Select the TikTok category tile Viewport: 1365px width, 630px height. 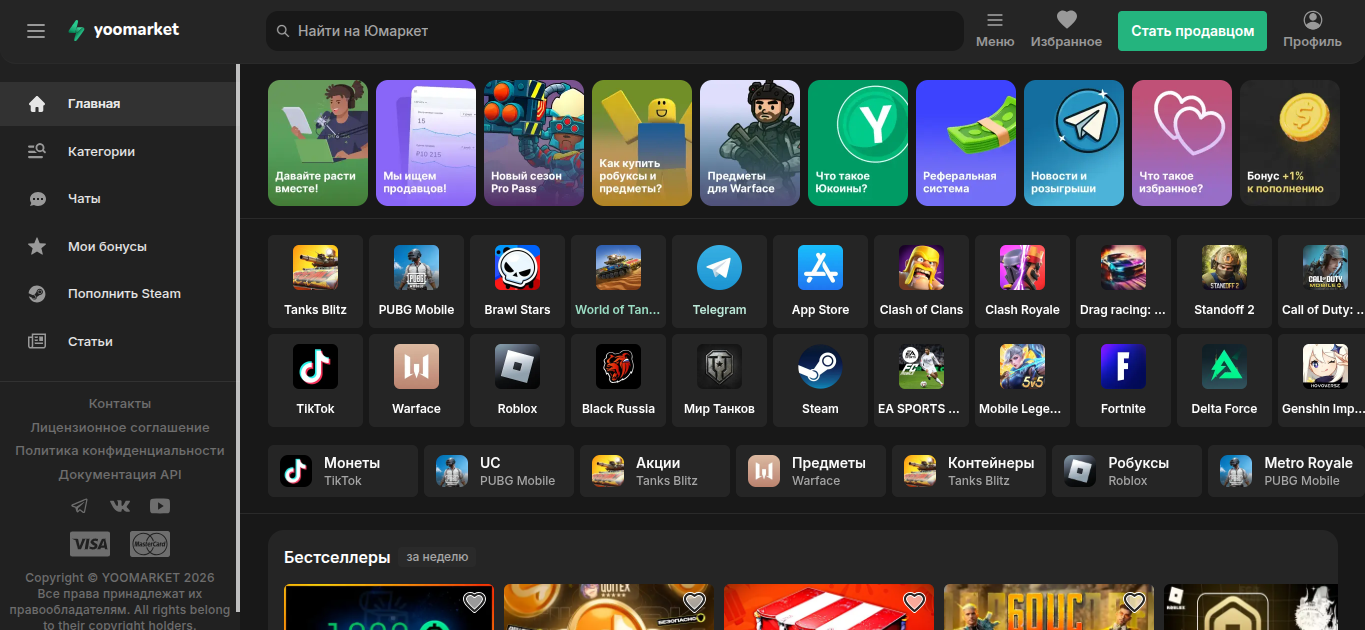click(x=315, y=380)
